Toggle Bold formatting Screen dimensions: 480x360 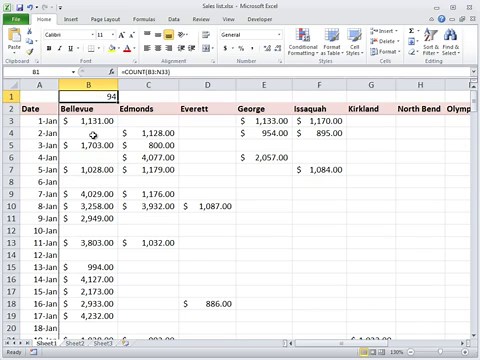coord(49,48)
